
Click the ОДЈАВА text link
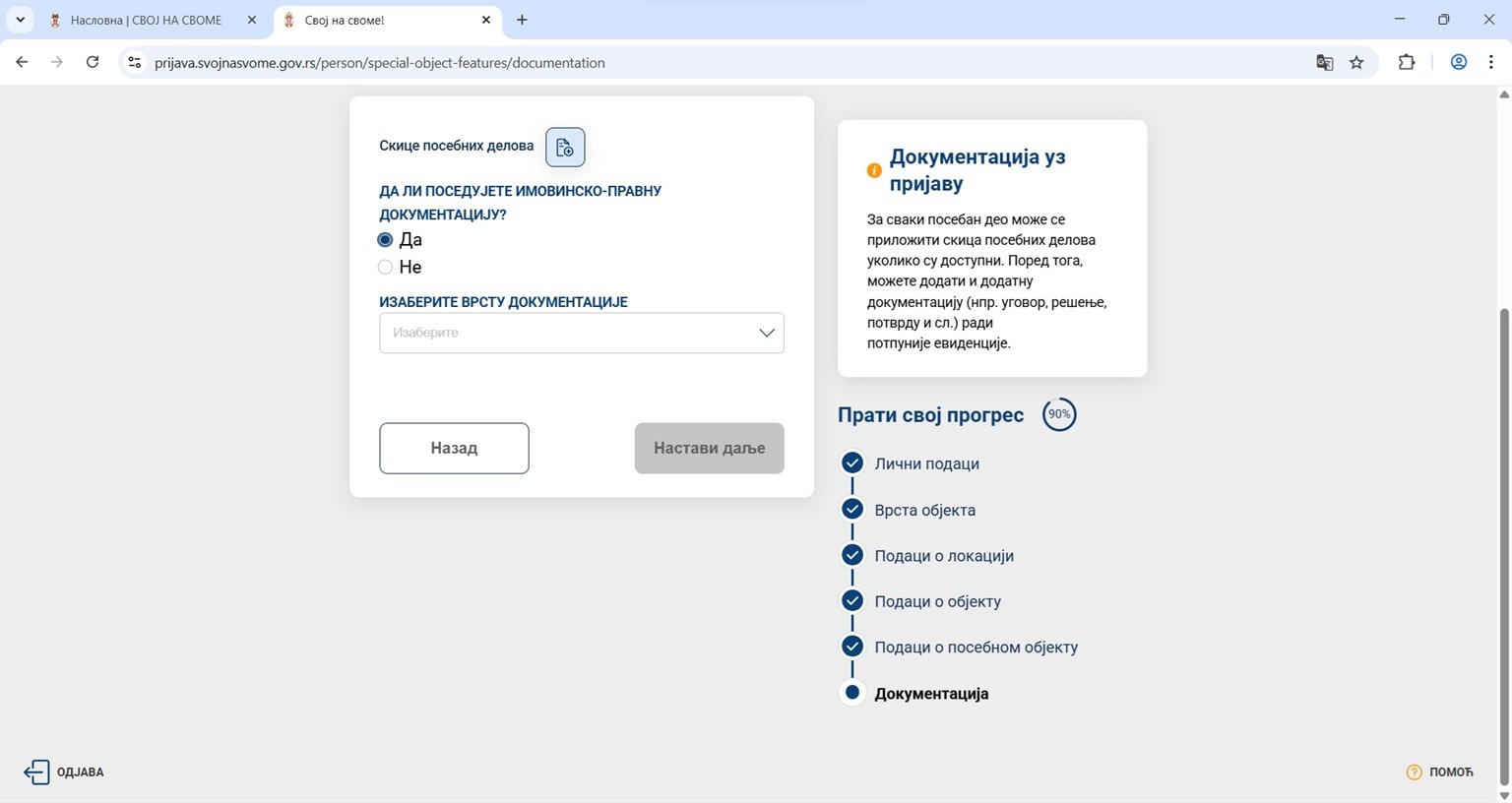pyautogui.click(x=81, y=772)
